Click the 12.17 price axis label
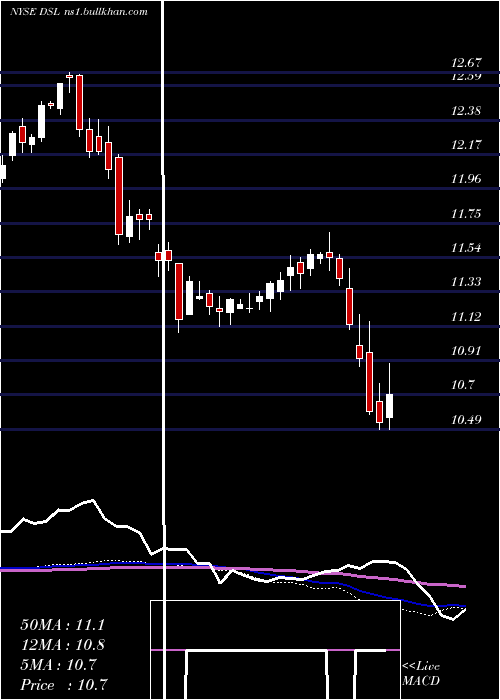Screen dimensions: 500x700 [466, 144]
